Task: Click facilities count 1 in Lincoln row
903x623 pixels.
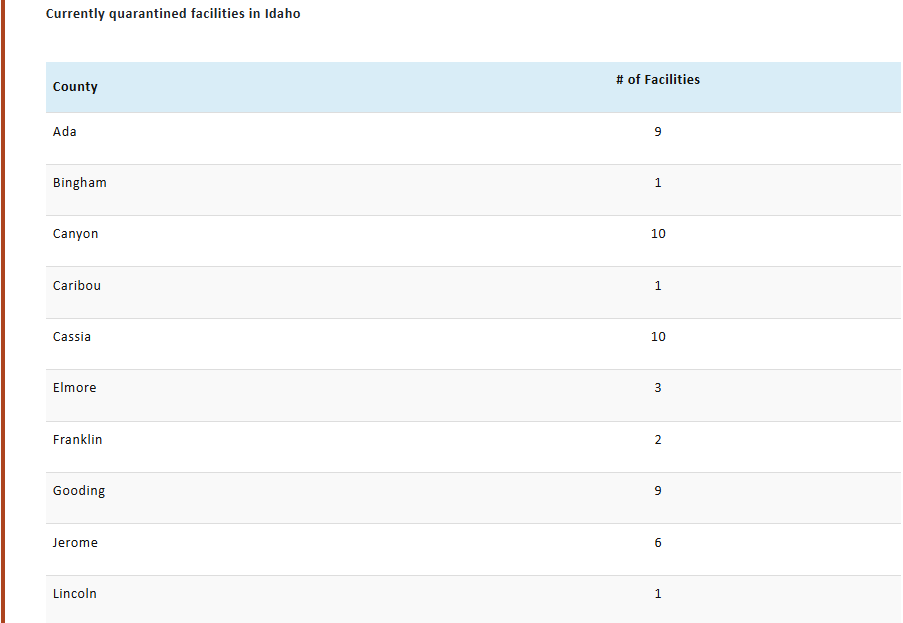Action: pyautogui.click(x=658, y=594)
